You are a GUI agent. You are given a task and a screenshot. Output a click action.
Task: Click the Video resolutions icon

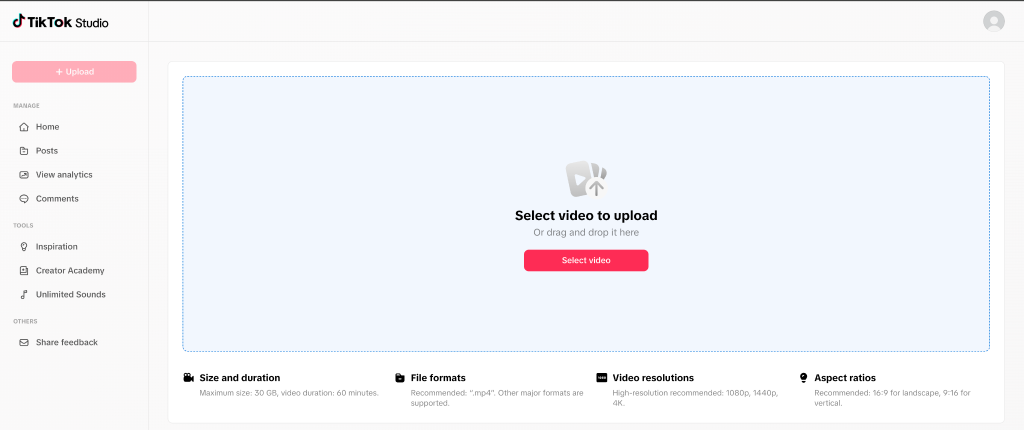tap(601, 378)
